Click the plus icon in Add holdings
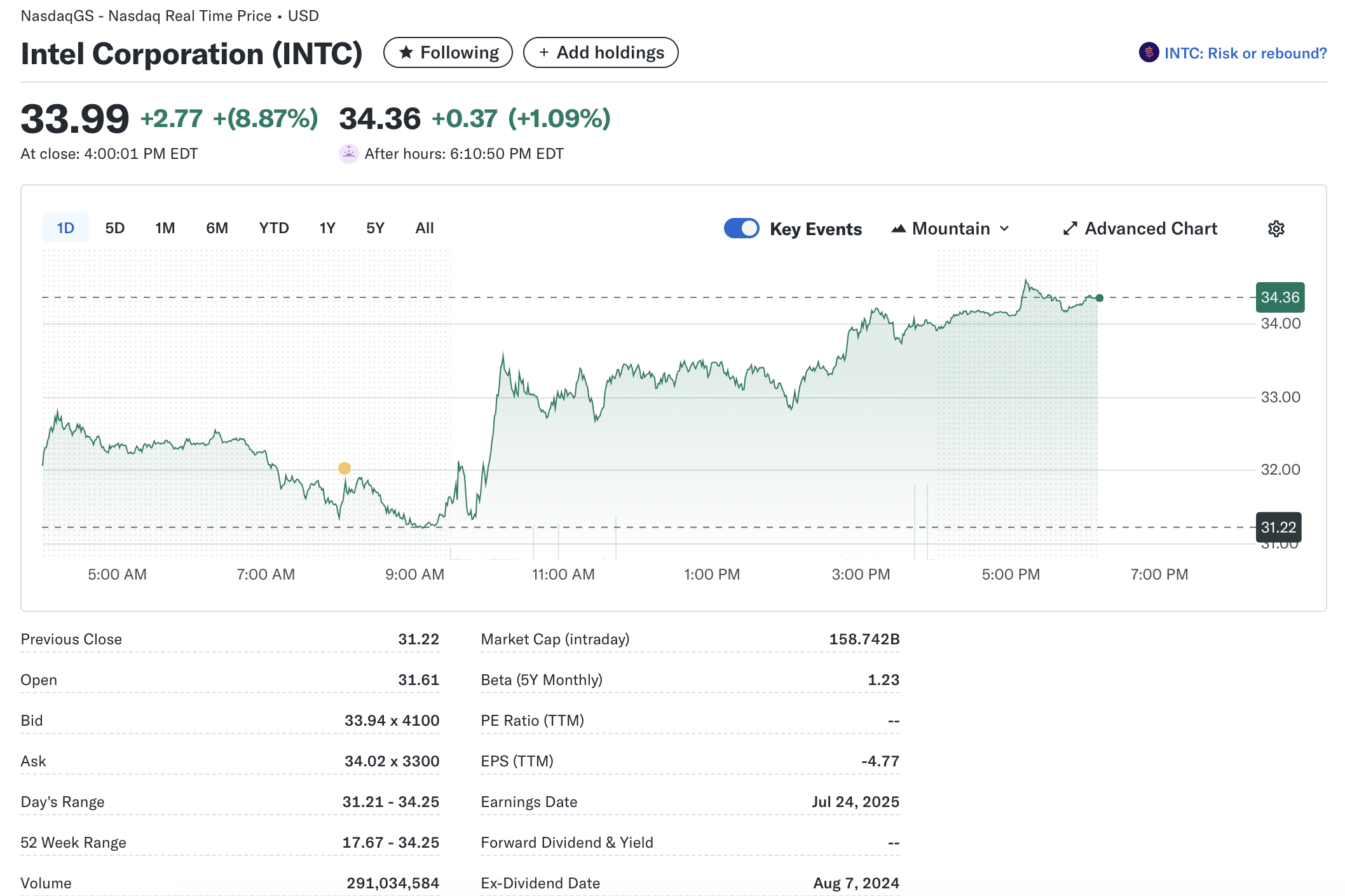This screenshot has width=1345, height=896. point(544,53)
